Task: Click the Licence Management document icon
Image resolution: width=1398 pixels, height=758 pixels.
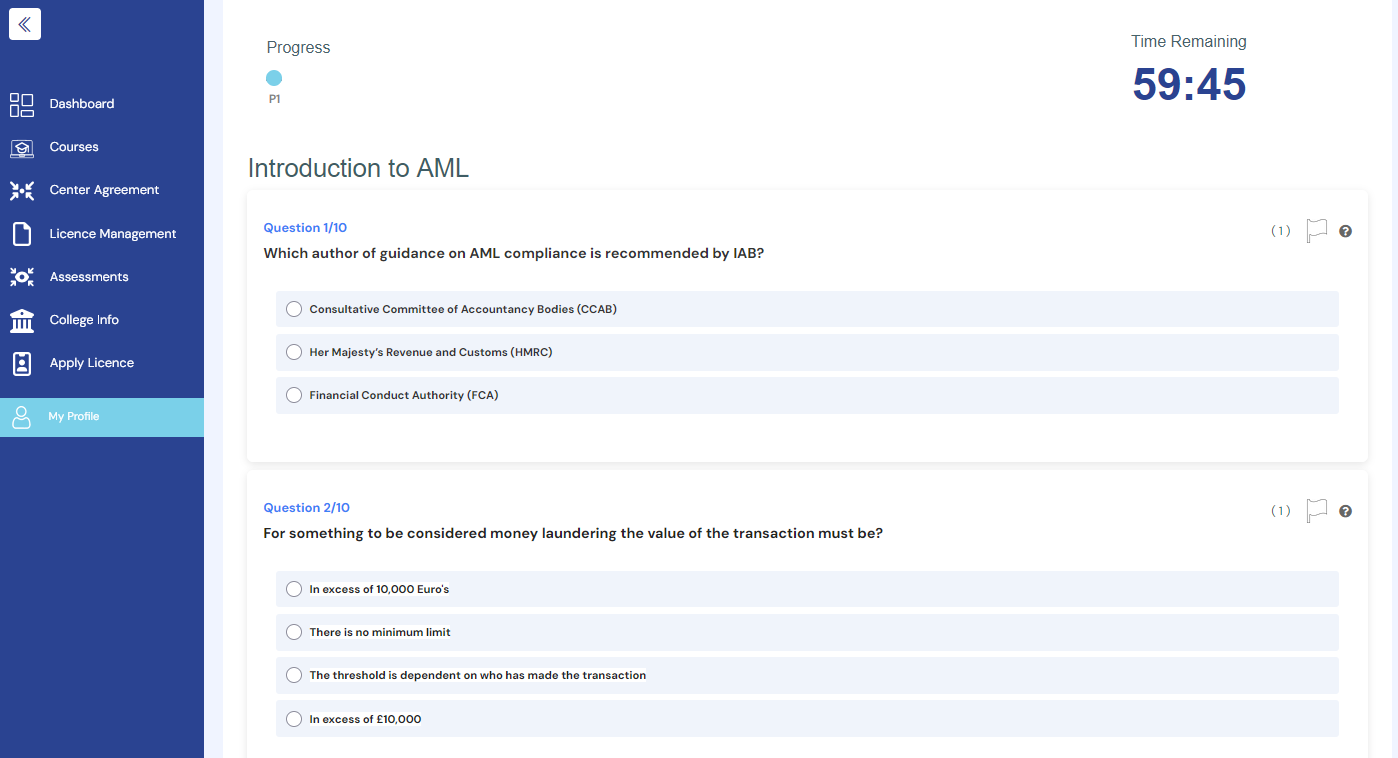Action: pos(22,234)
